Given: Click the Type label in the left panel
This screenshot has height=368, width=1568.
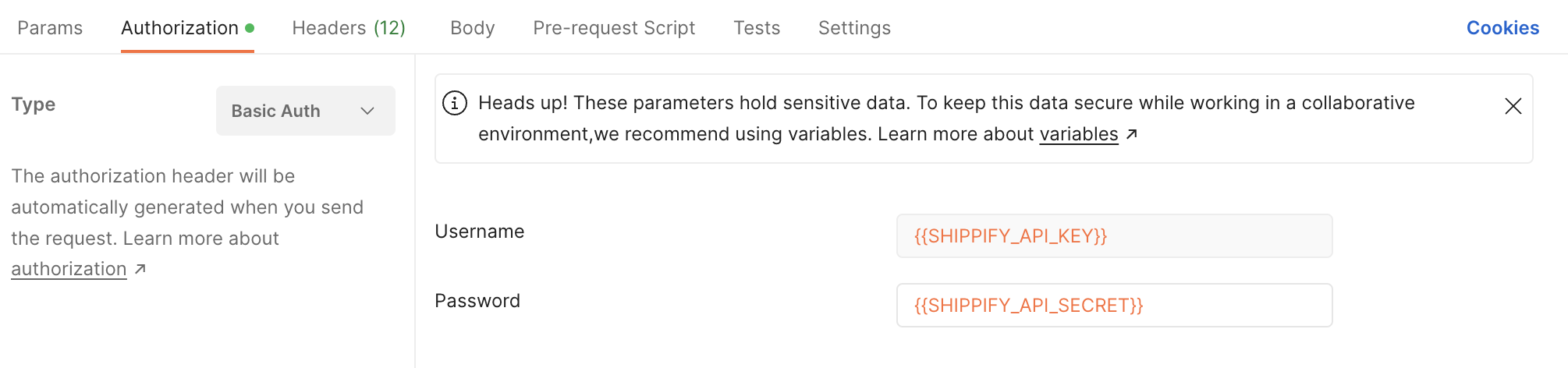Looking at the screenshot, I should pyautogui.click(x=34, y=104).
